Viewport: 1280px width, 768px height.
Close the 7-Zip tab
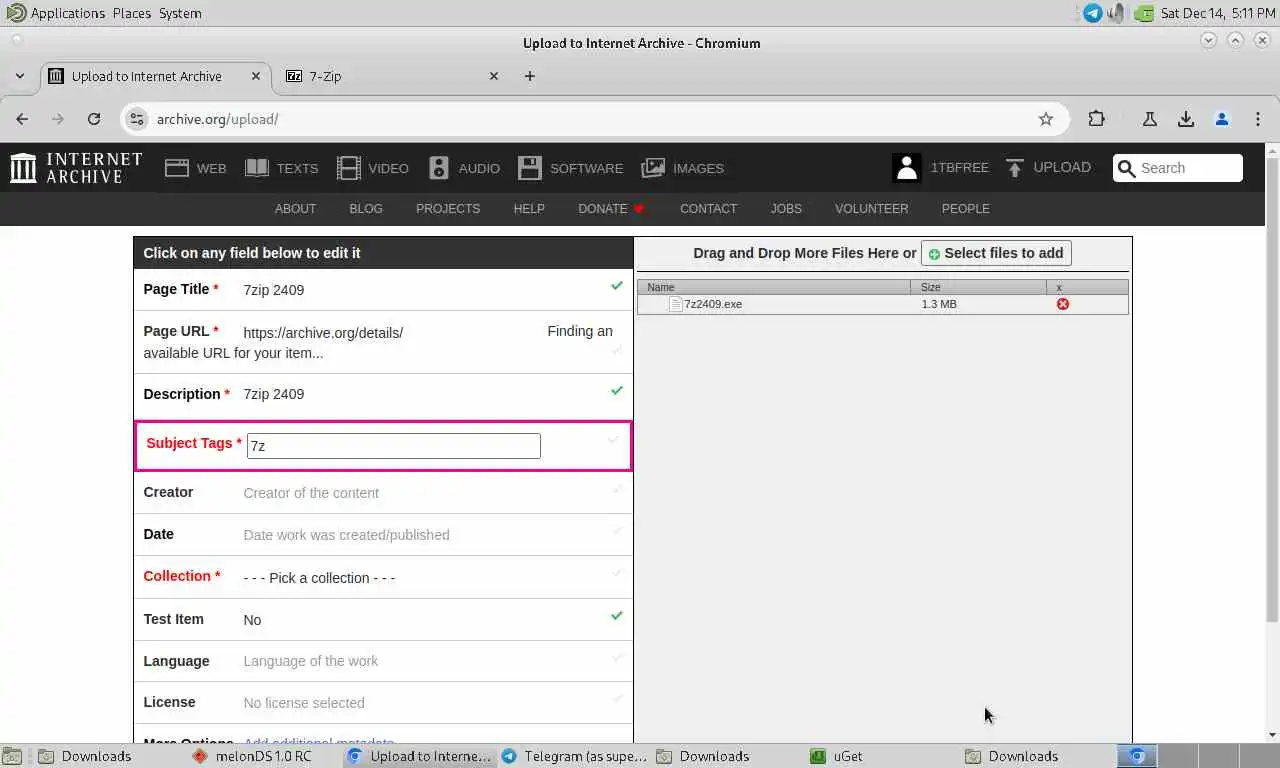[x=493, y=76]
